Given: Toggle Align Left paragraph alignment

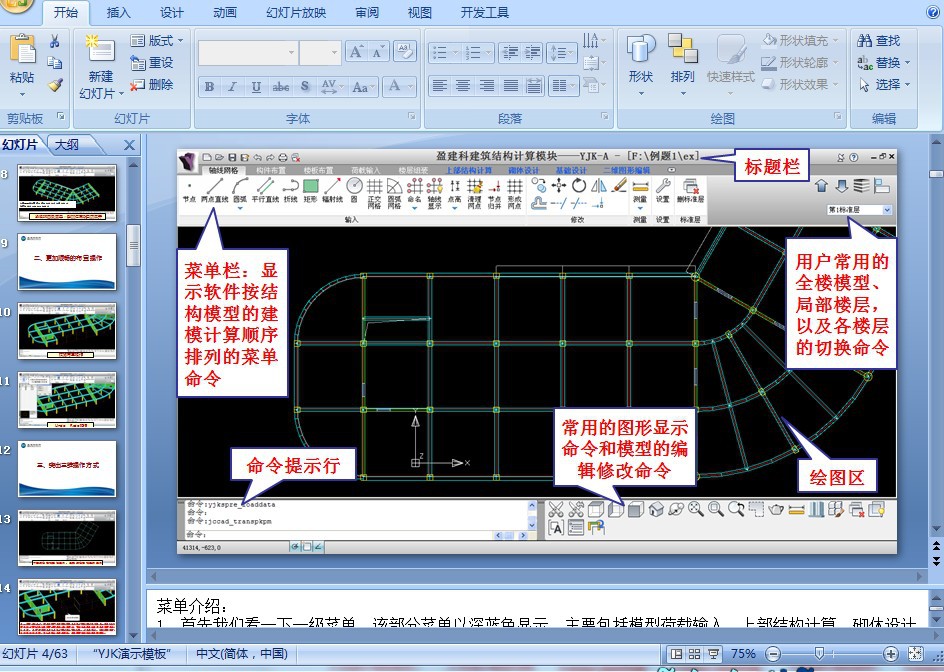Looking at the screenshot, I should [439, 86].
